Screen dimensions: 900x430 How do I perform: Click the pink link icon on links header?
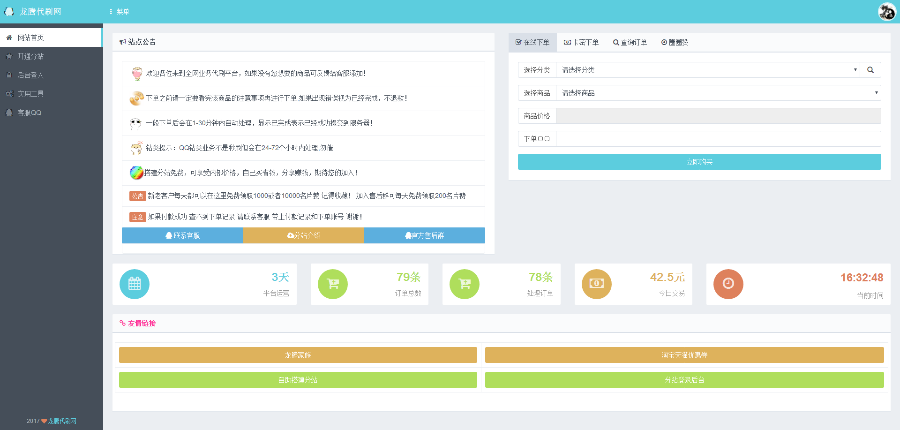122,323
